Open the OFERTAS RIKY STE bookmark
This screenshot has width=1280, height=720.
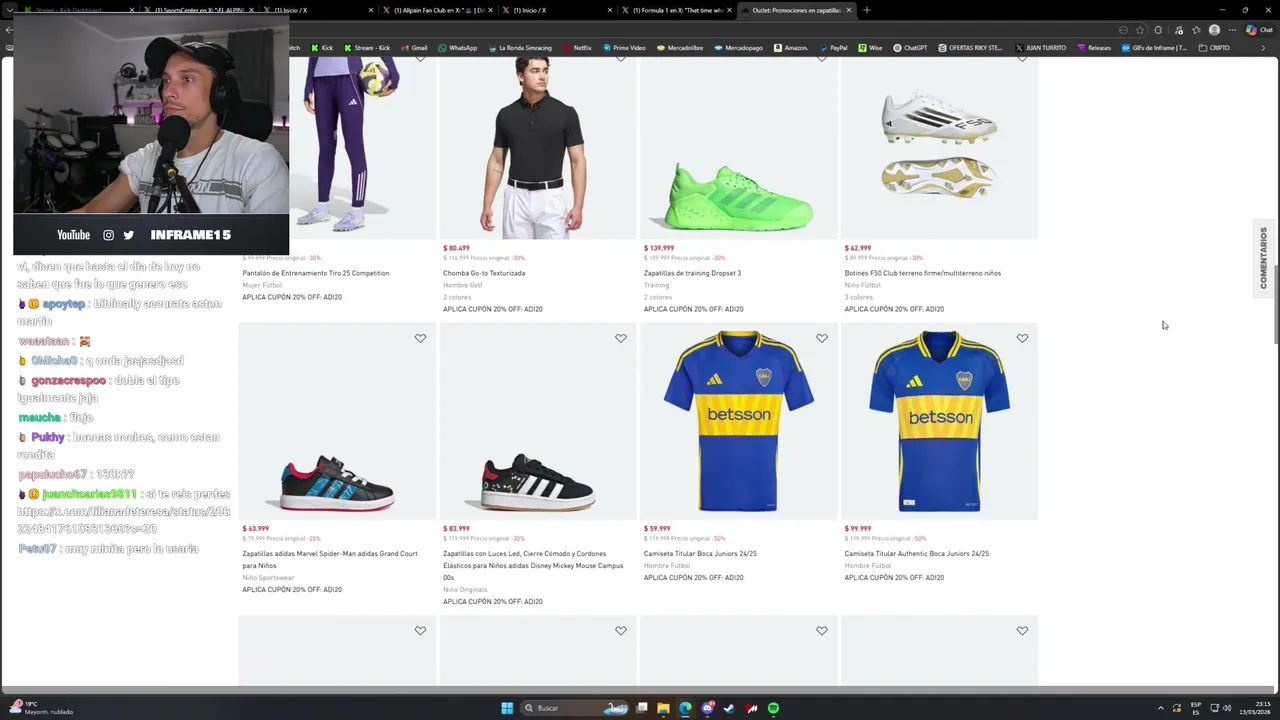point(970,48)
